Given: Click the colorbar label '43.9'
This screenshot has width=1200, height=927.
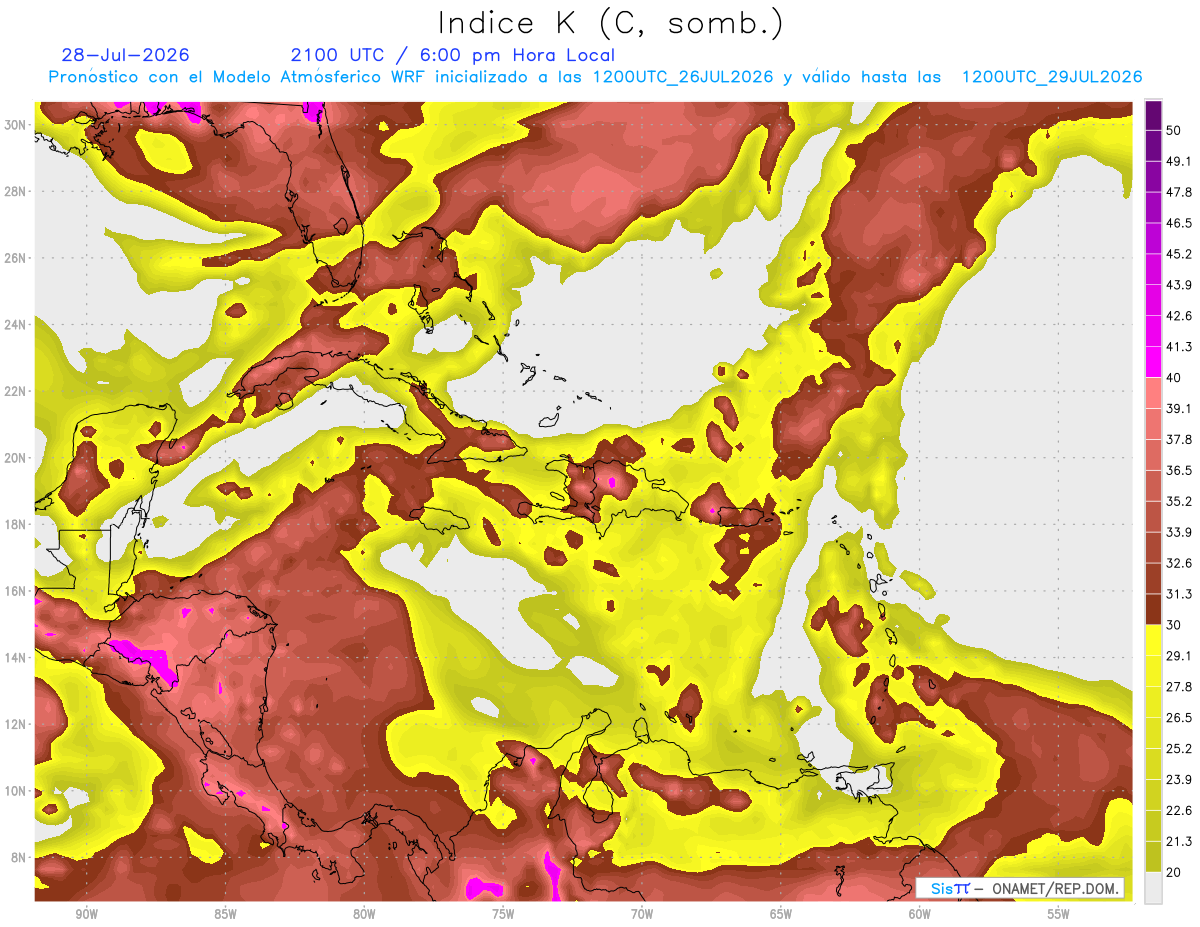Looking at the screenshot, I should (x=1179, y=285).
